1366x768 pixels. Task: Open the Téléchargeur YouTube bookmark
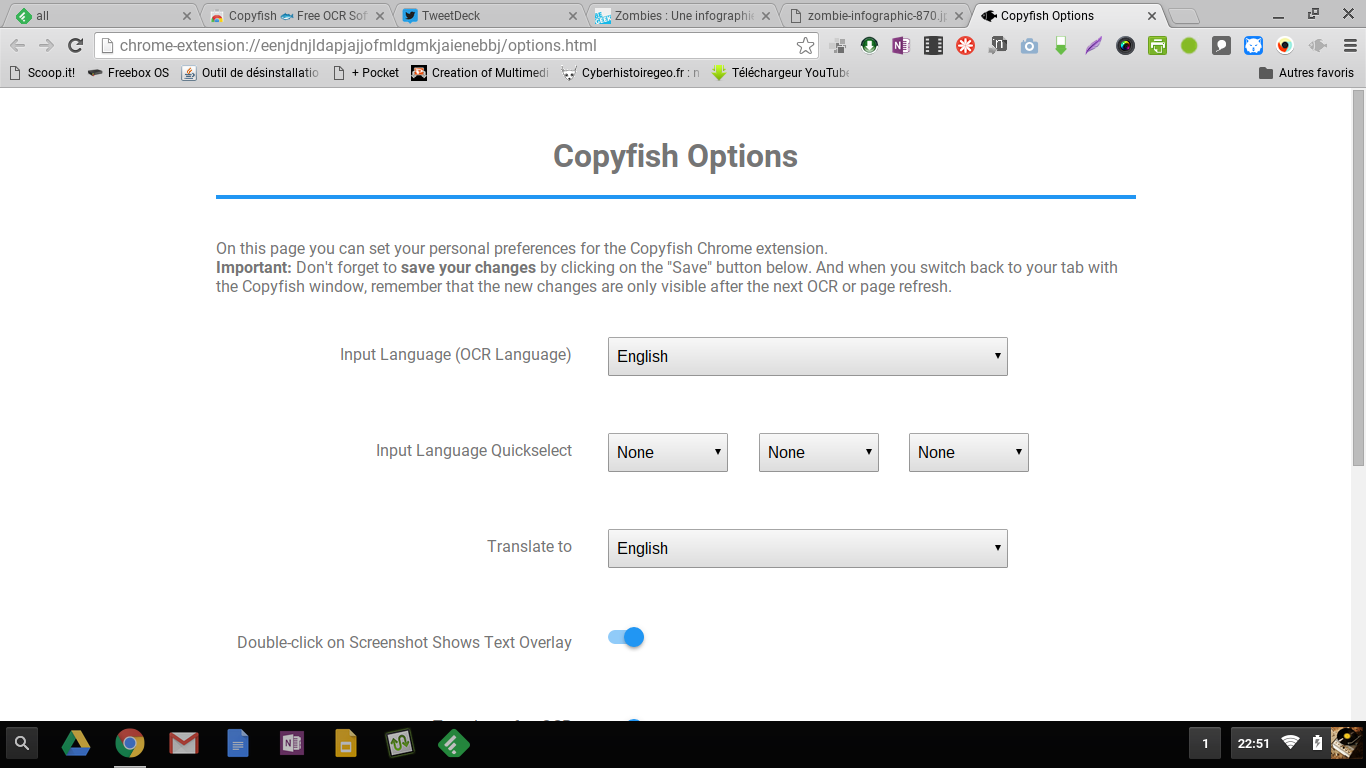(x=780, y=73)
